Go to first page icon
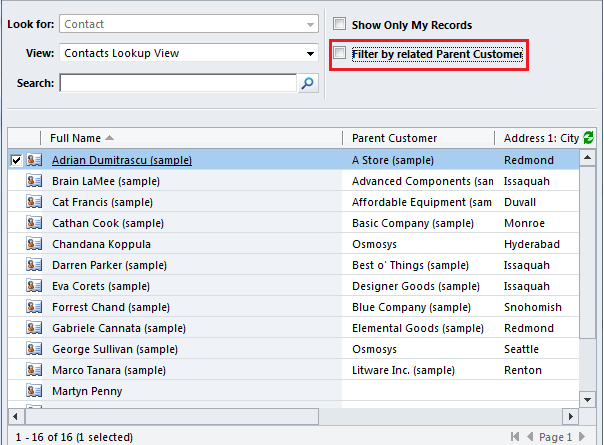 515,437
